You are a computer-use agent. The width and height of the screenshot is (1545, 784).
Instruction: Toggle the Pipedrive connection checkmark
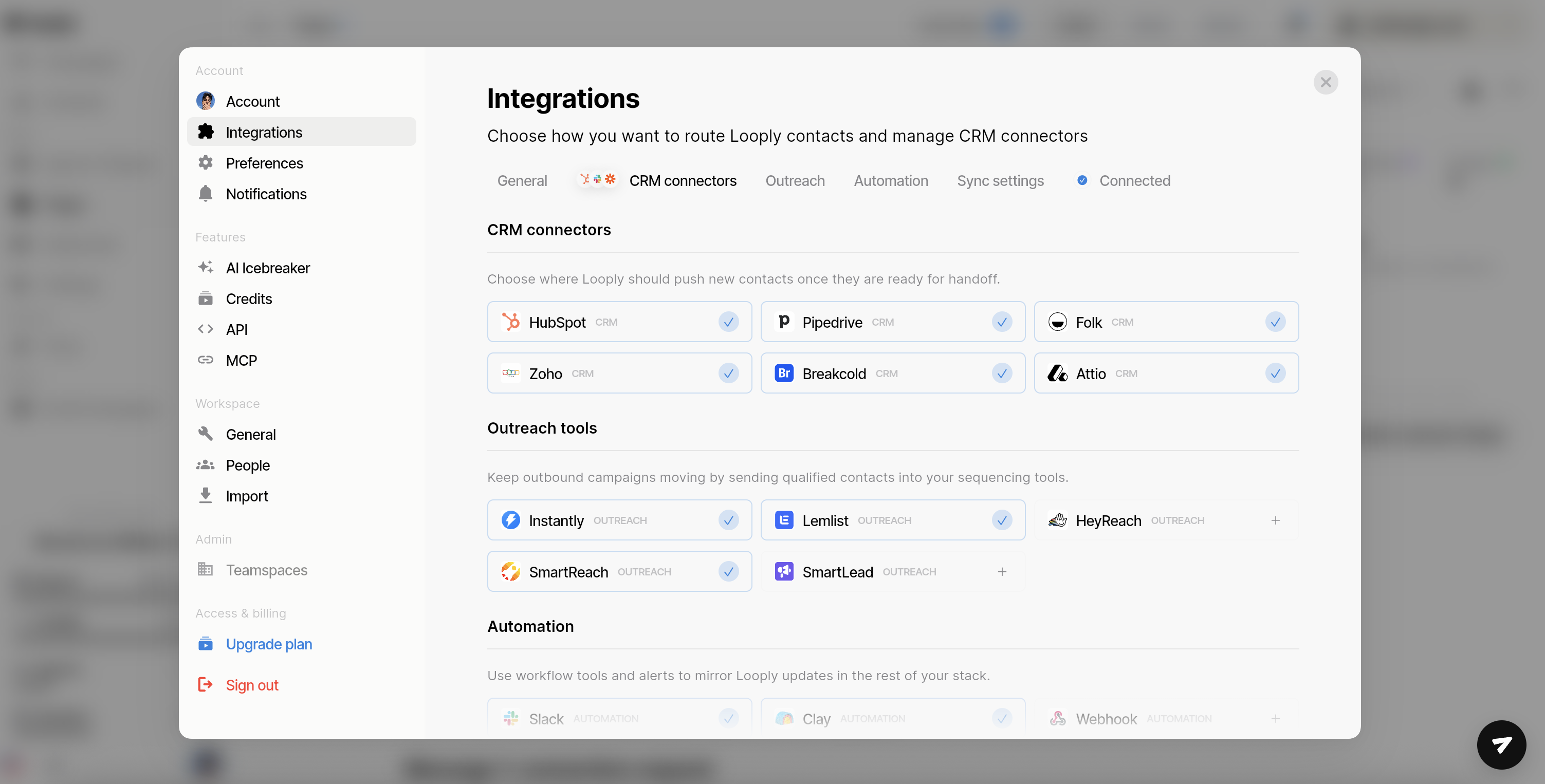(x=1002, y=322)
